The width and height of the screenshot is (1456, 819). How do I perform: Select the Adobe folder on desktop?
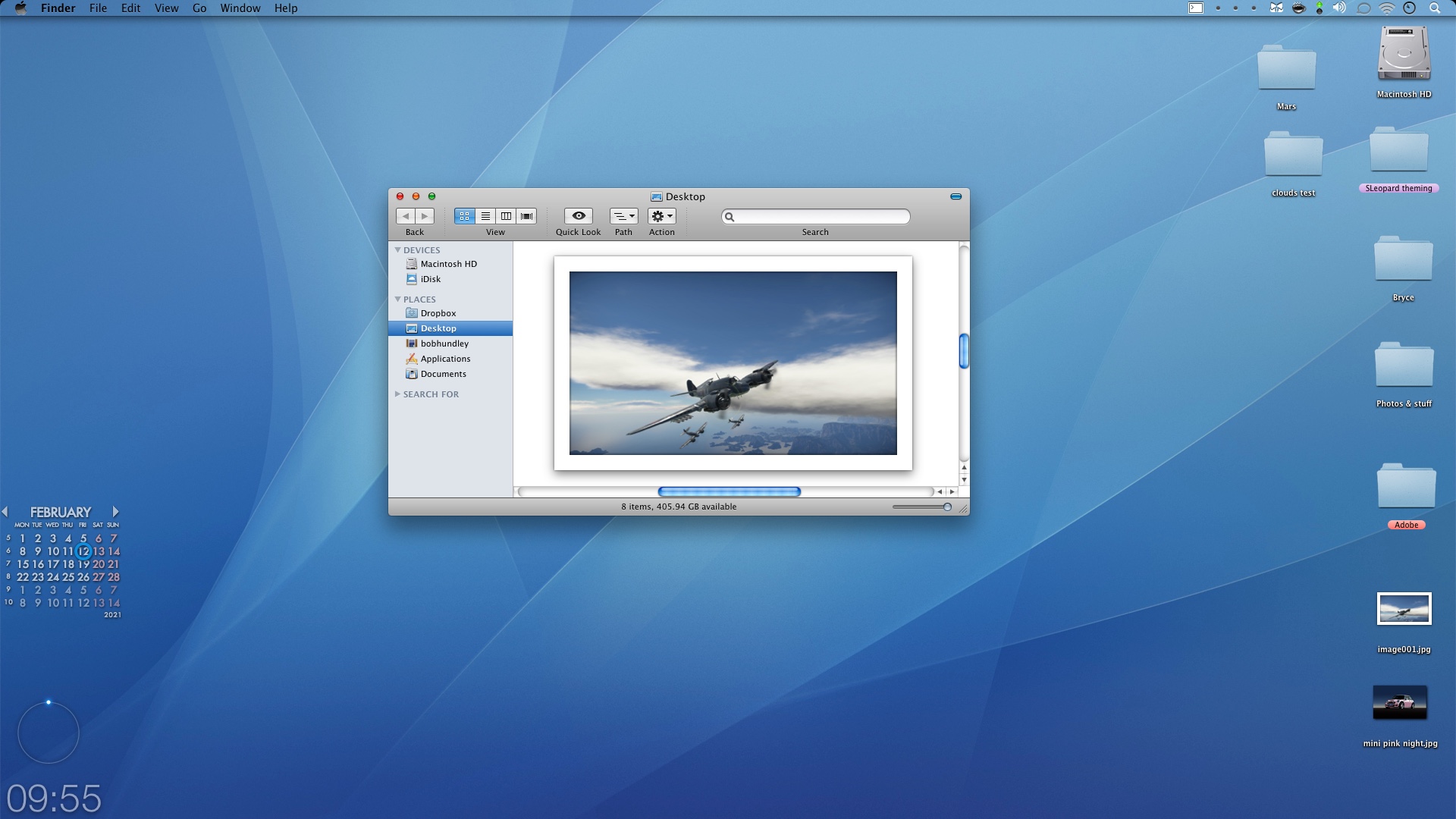[x=1407, y=486]
